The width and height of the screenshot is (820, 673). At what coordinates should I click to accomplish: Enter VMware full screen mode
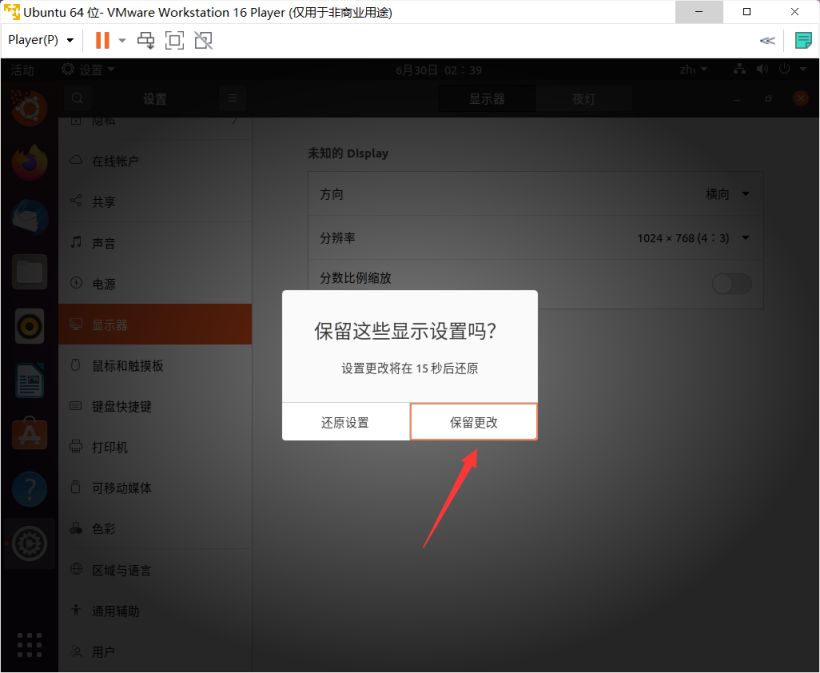175,40
